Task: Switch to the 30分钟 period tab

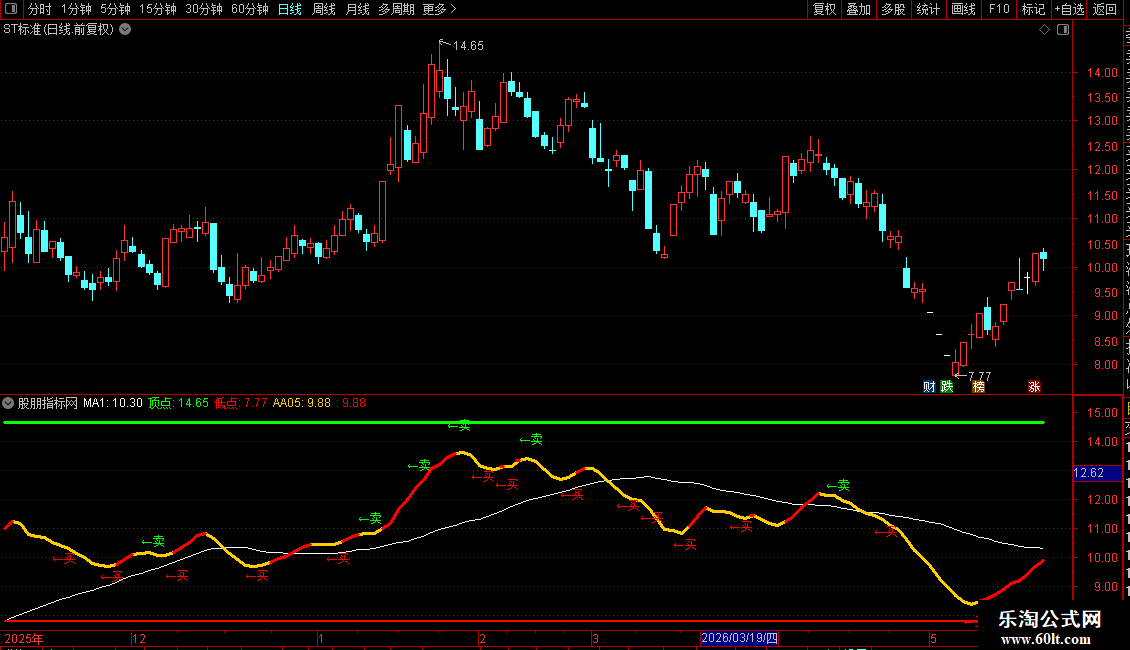Action: point(204,9)
